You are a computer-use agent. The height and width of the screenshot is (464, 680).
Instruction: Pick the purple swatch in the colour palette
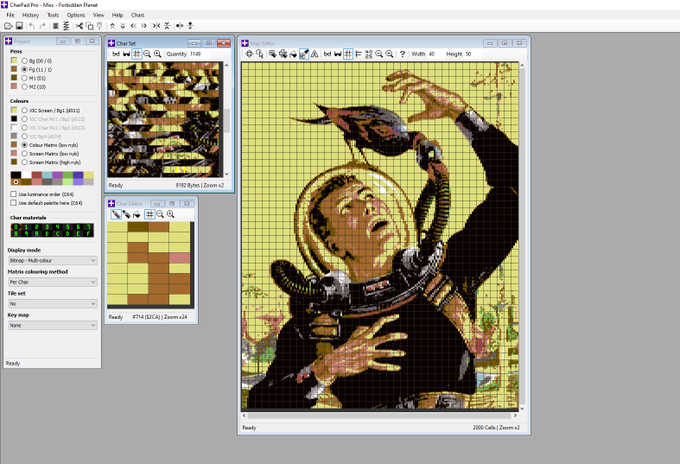(x=57, y=175)
